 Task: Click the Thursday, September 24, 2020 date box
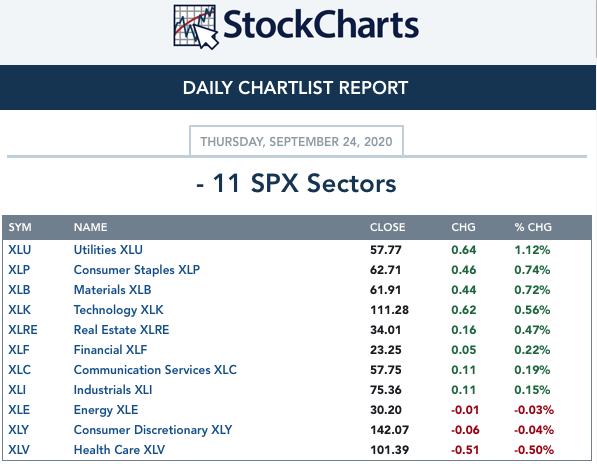click(296, 141)
